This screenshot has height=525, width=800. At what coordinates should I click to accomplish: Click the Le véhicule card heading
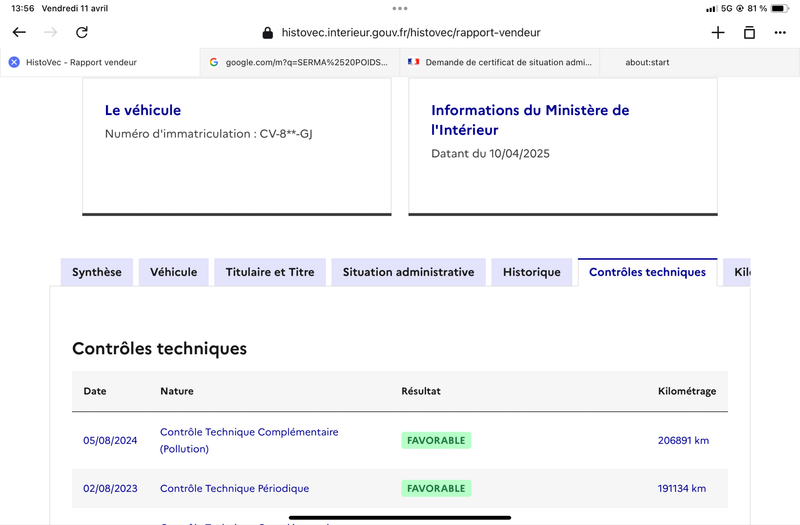pyautogui.click(x=143, y=110)
